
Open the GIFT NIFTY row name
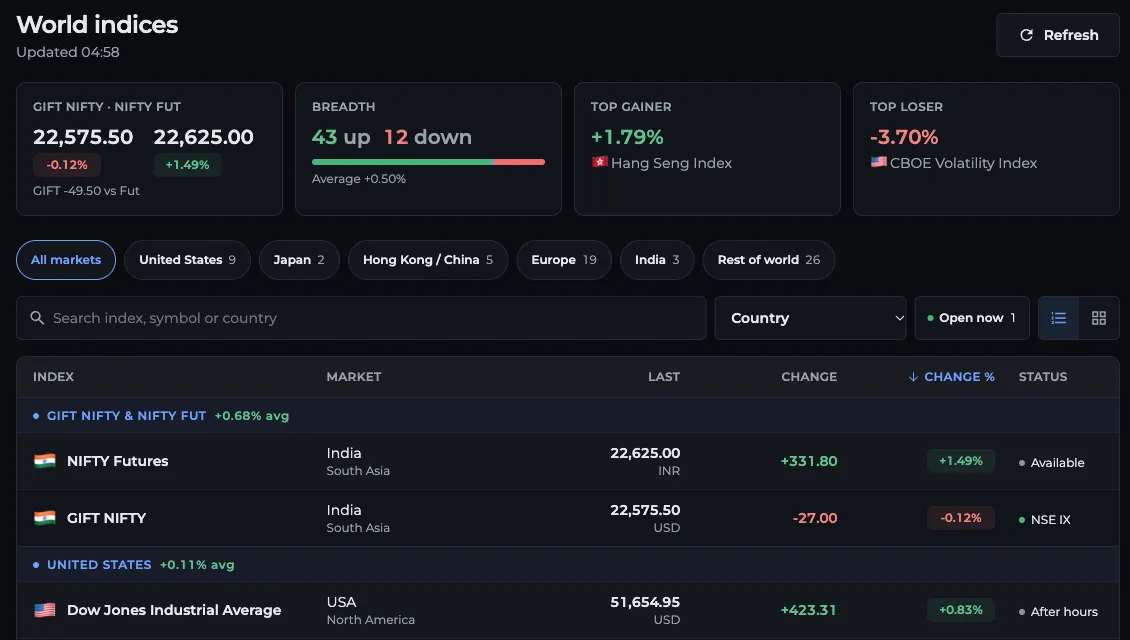point(107,518)
